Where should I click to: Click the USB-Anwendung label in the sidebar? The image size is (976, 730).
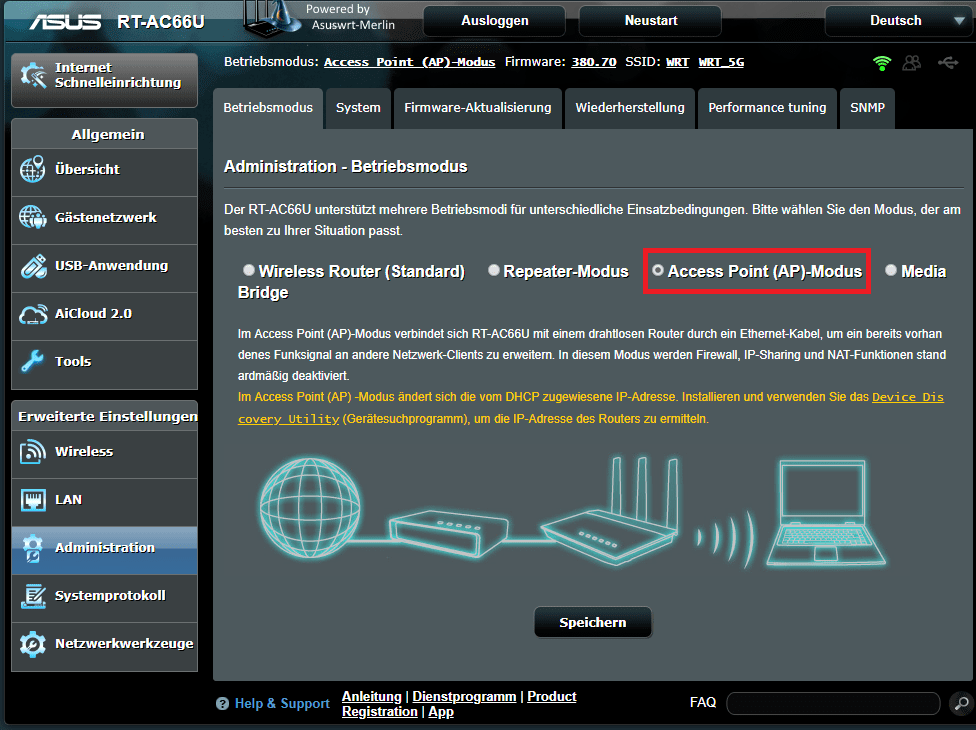[111, 266]
